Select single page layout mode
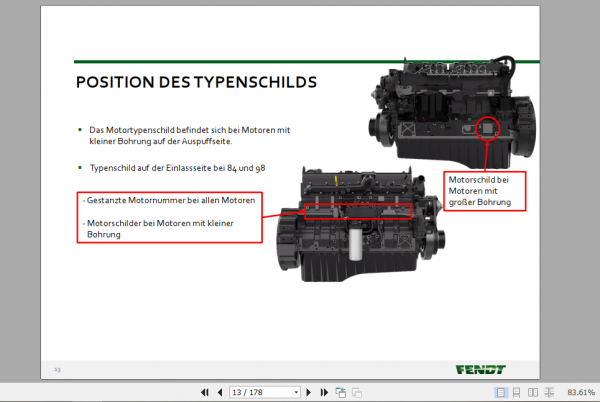600x402 pixels. 500,392
